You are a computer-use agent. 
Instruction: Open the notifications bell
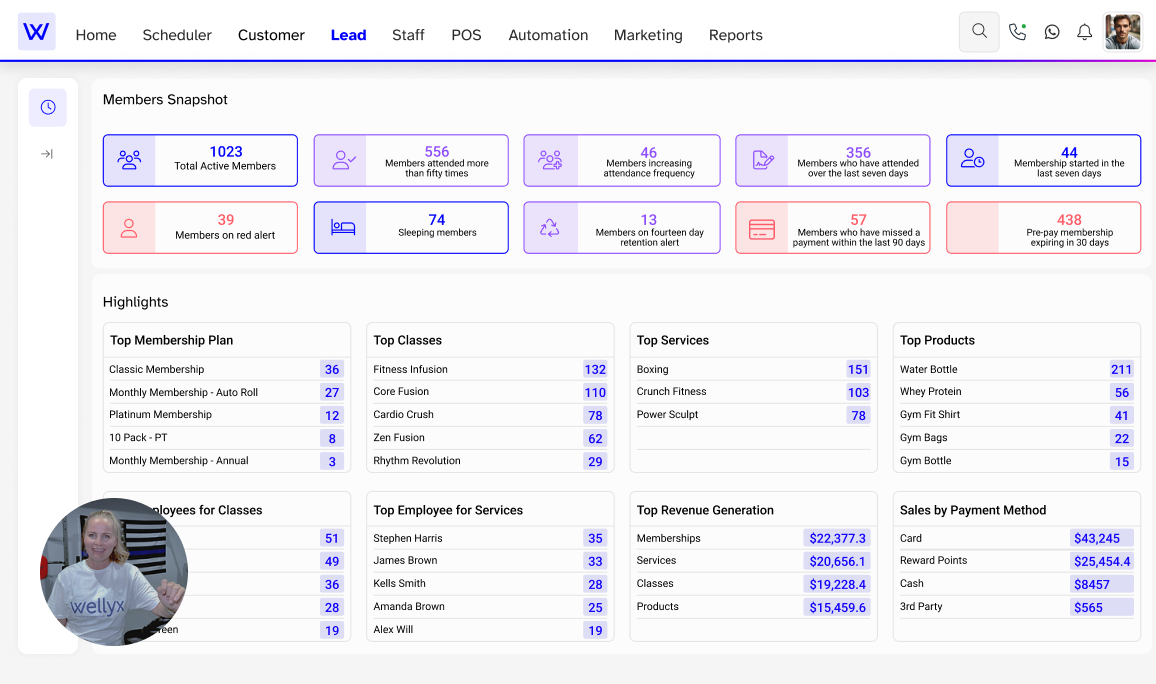tap(1084, 32)
